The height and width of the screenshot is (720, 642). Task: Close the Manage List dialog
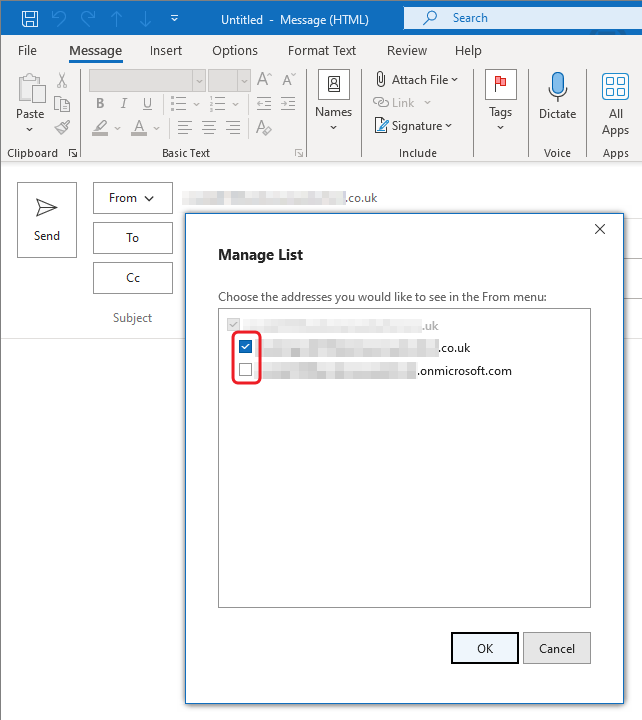(x=600, y=229)
